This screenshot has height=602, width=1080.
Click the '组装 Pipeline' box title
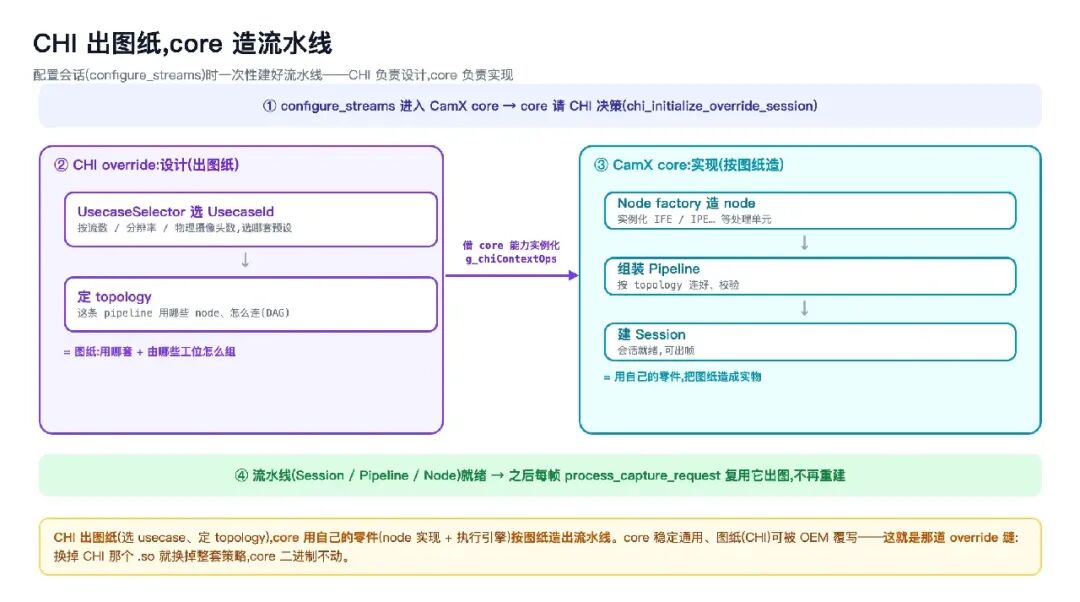[x=658, y=269]
